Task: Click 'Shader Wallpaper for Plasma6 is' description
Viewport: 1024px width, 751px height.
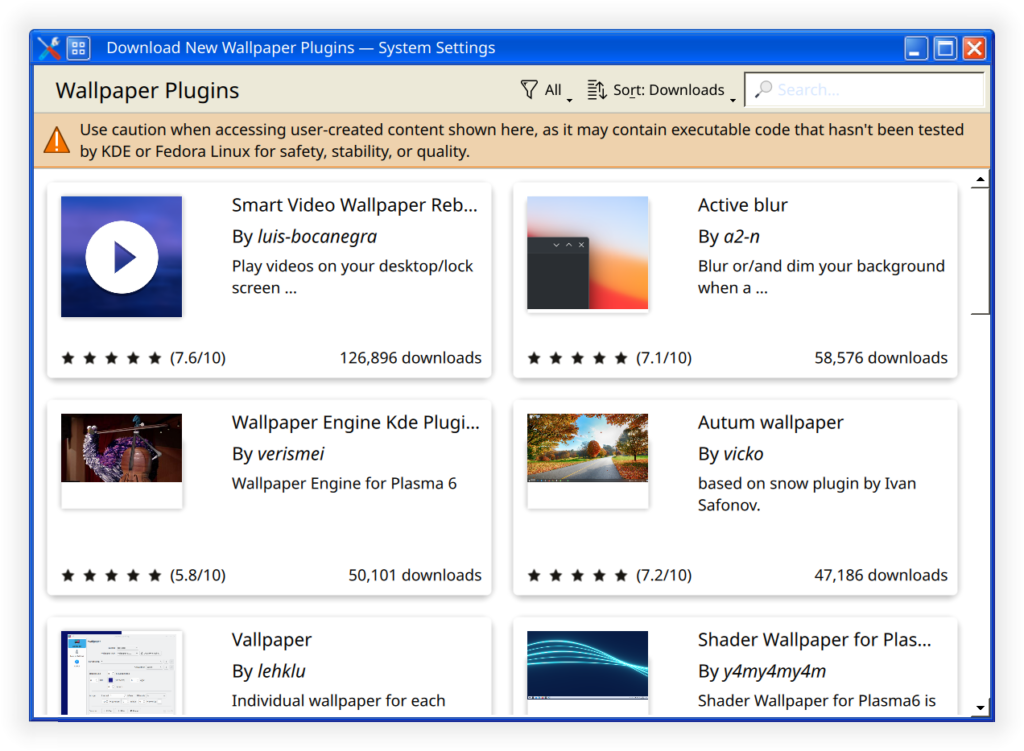Action: 816,701
